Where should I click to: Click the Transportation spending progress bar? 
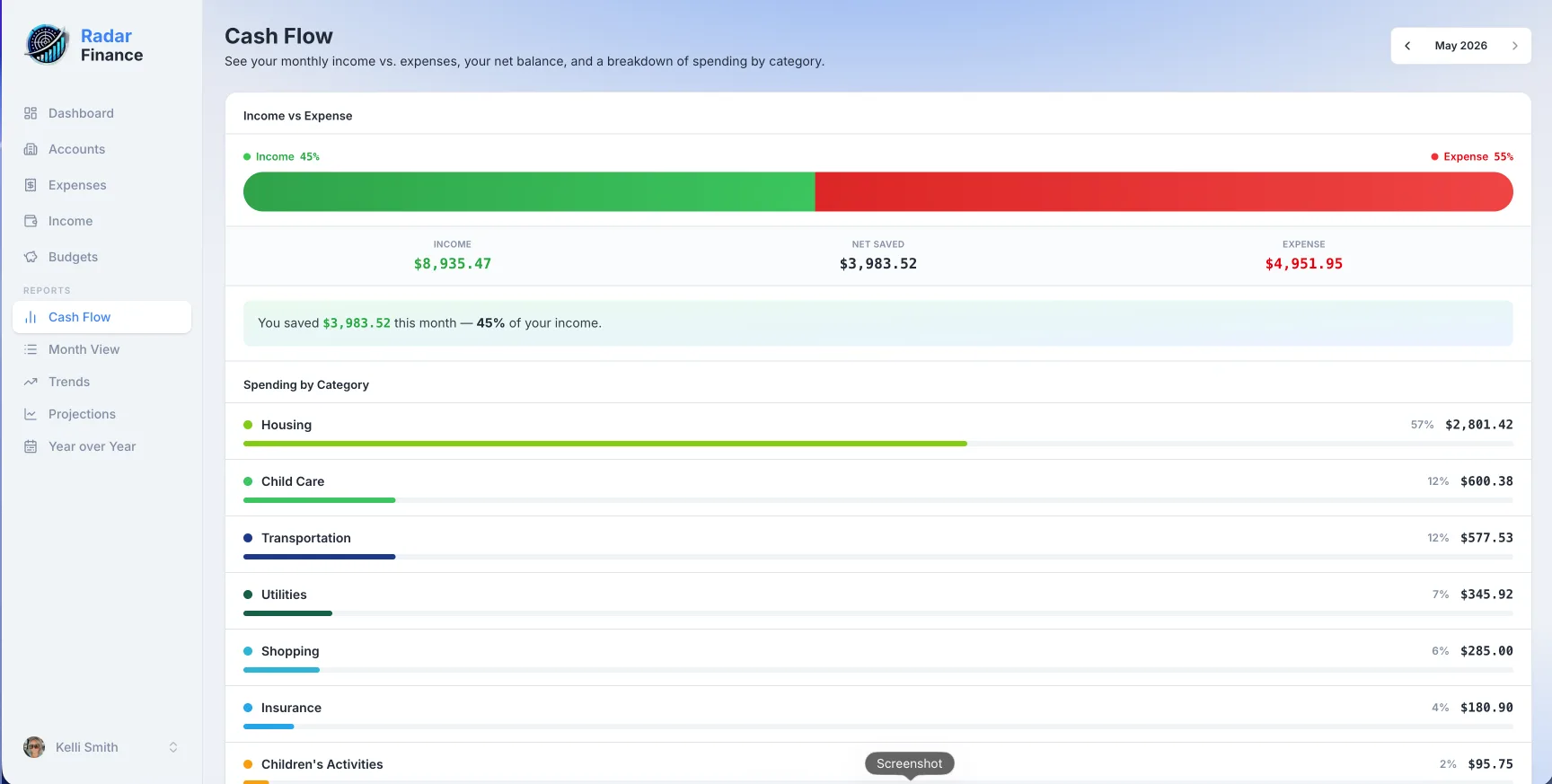pyautogui.click(x=878, y=557)
